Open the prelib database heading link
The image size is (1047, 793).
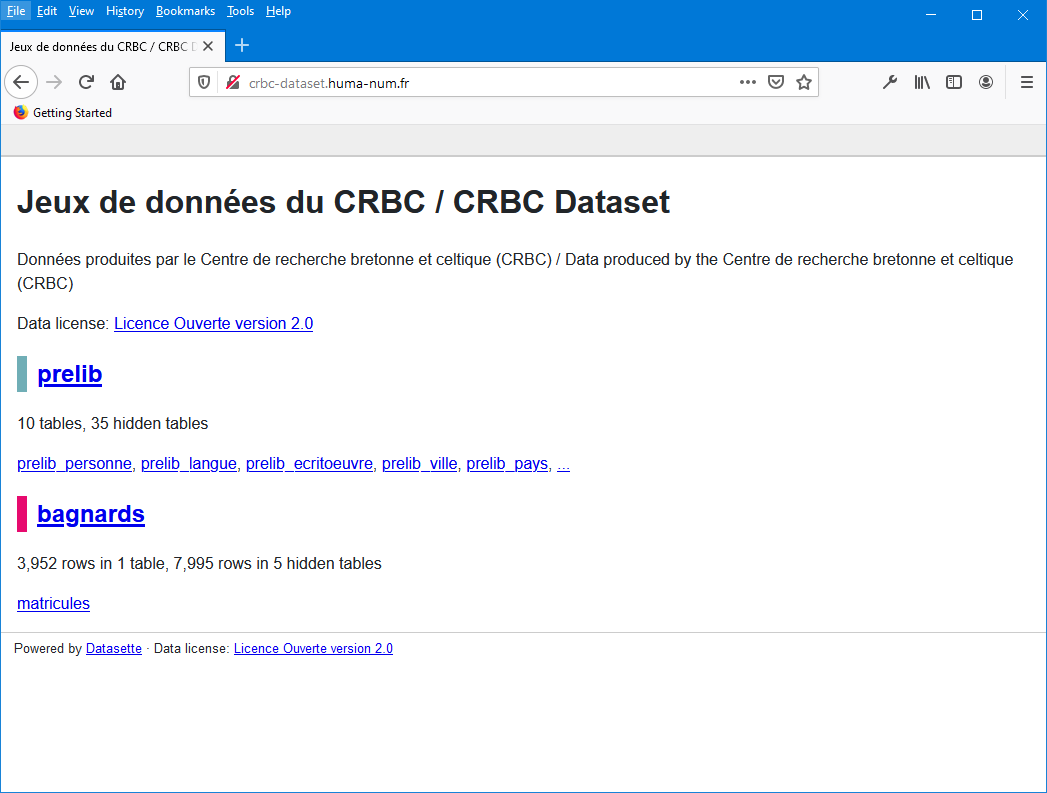point(69,374)
